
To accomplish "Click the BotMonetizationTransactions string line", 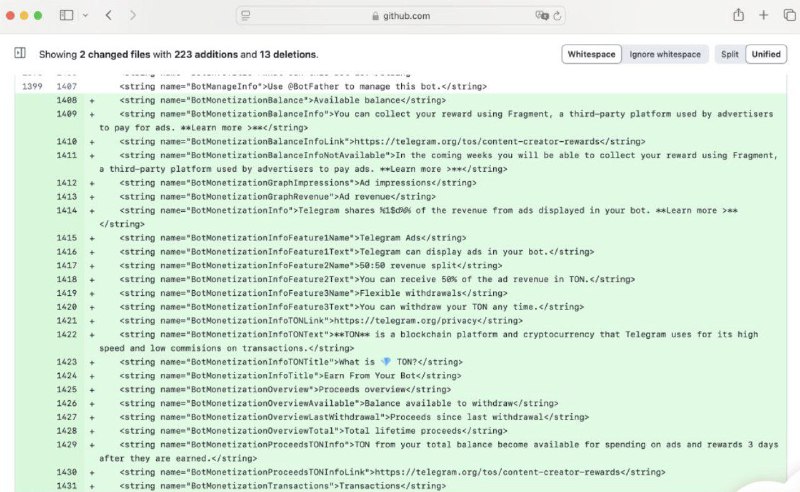I will [x=283, y=486].
